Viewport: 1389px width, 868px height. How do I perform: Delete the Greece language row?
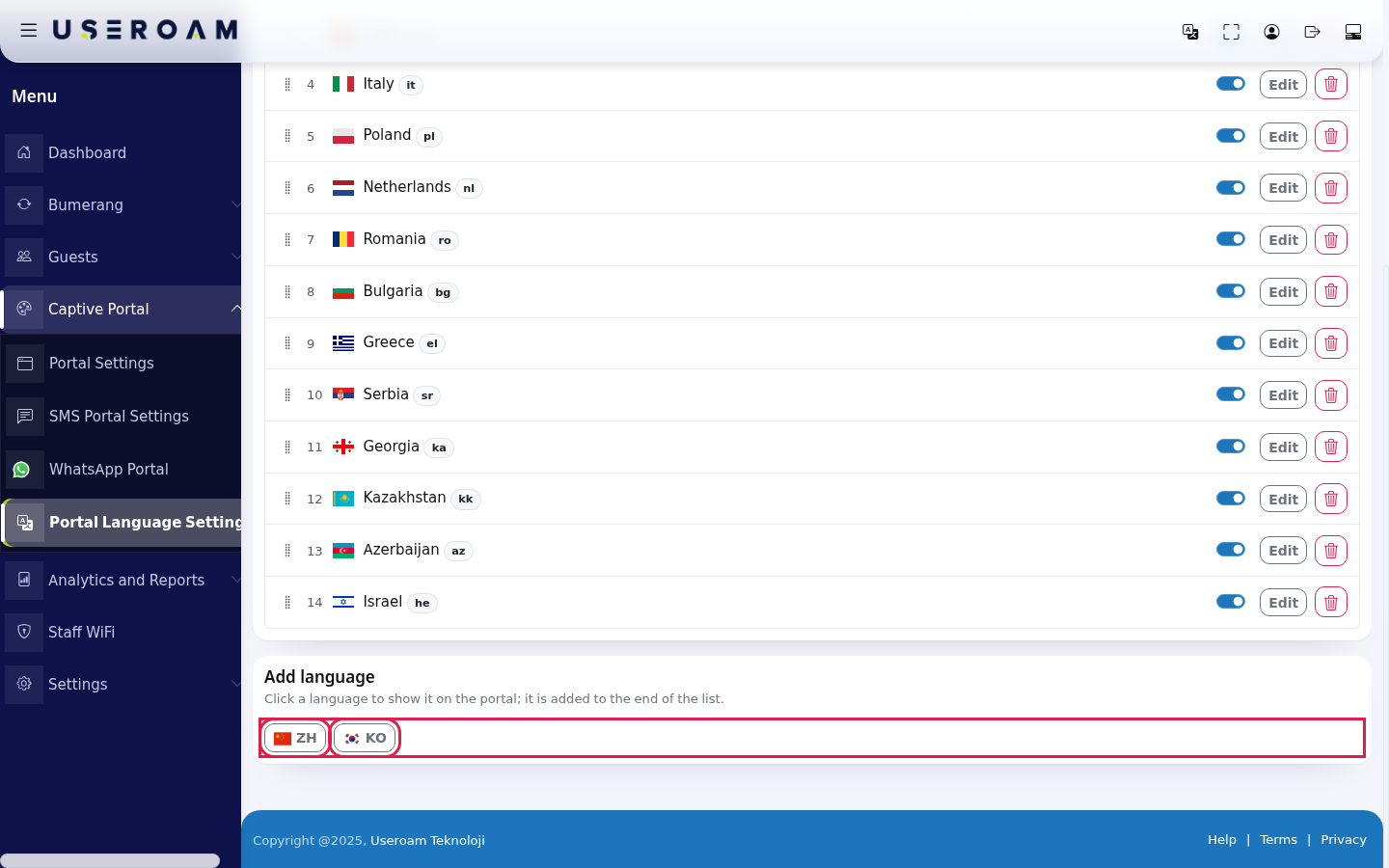[x=1331, y=343]
